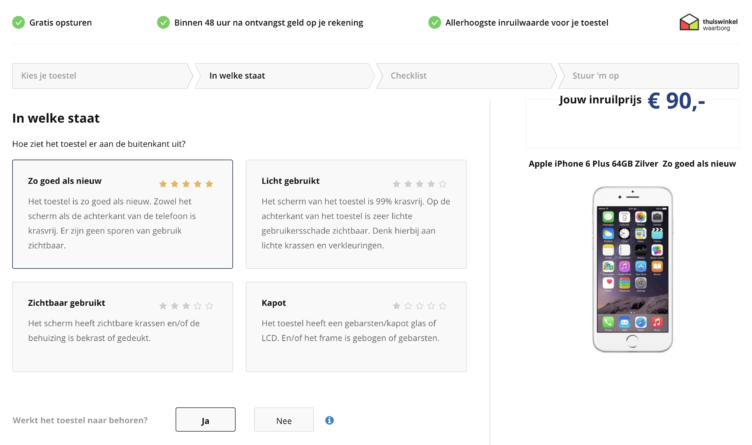Click the checkmark beside Binnen 48 uur
Screen dimensions: 752x445
(x=163, y=22)
